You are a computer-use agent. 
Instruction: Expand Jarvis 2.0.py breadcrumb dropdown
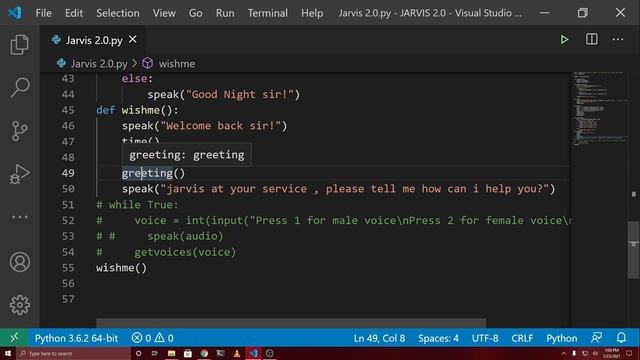point(99,64)
